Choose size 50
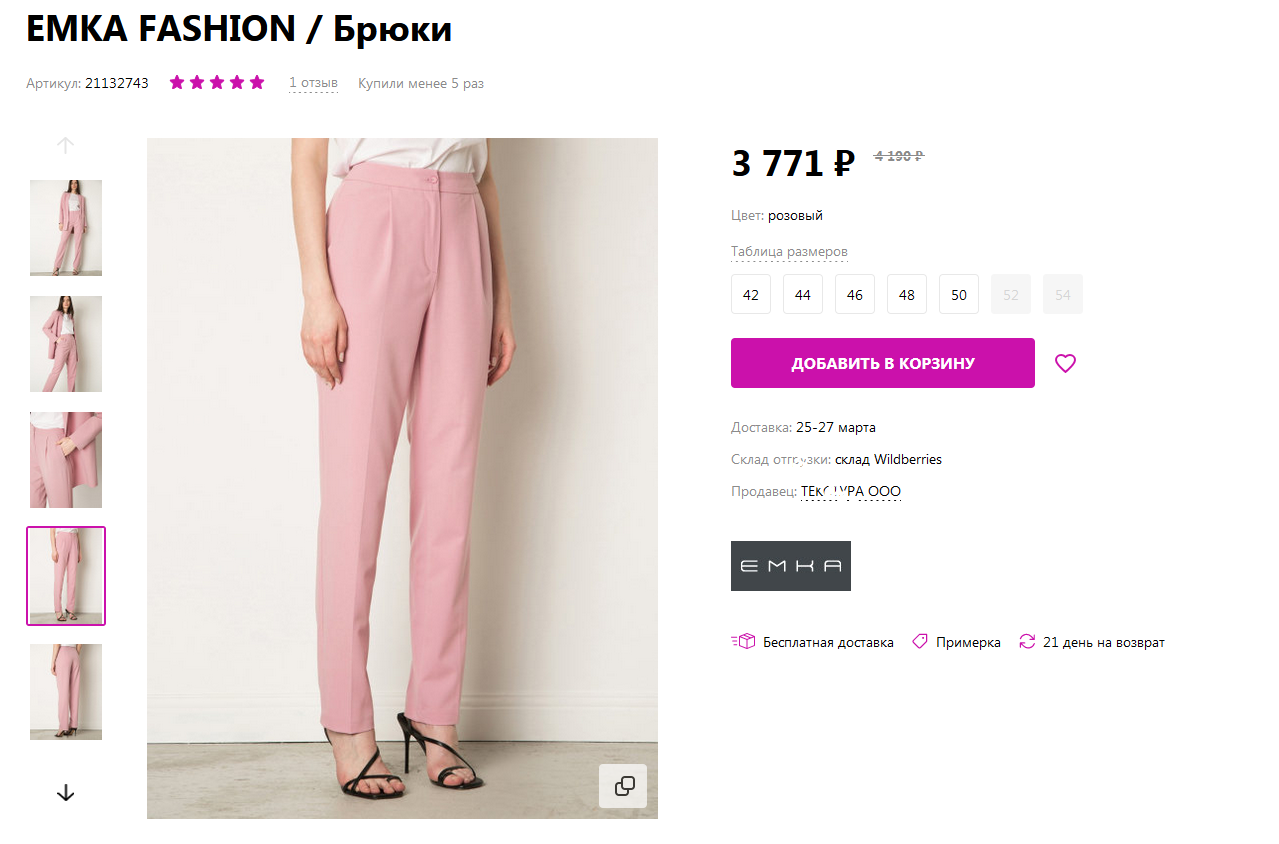Viewport: 1279px width, 844px height. pos(959,295)
